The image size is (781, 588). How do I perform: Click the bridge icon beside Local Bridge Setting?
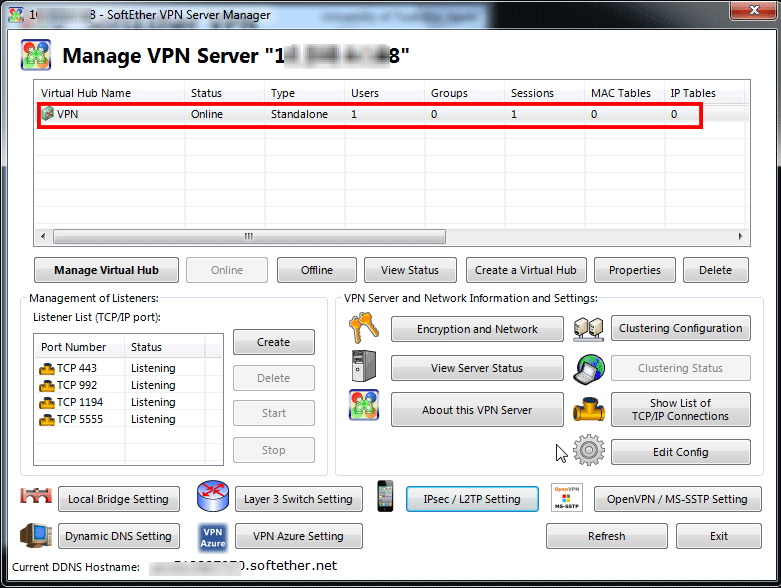point(36,498)
